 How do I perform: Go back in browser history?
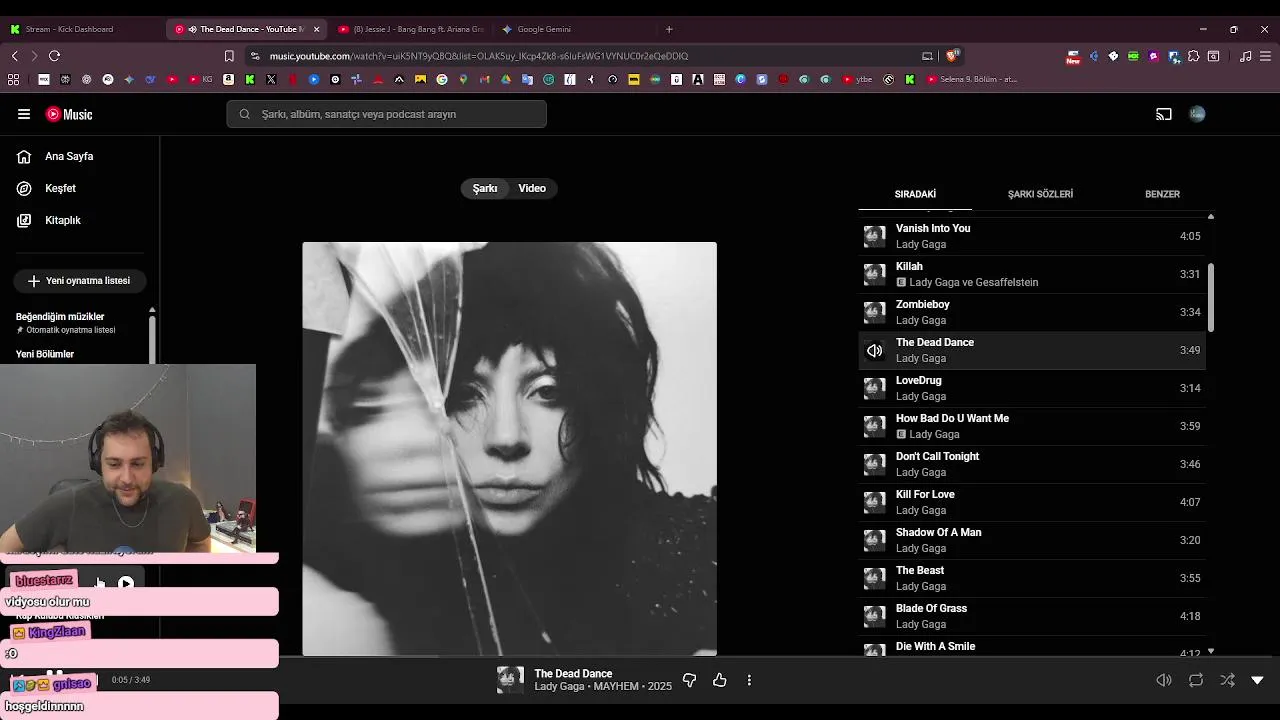coord(15,56)
